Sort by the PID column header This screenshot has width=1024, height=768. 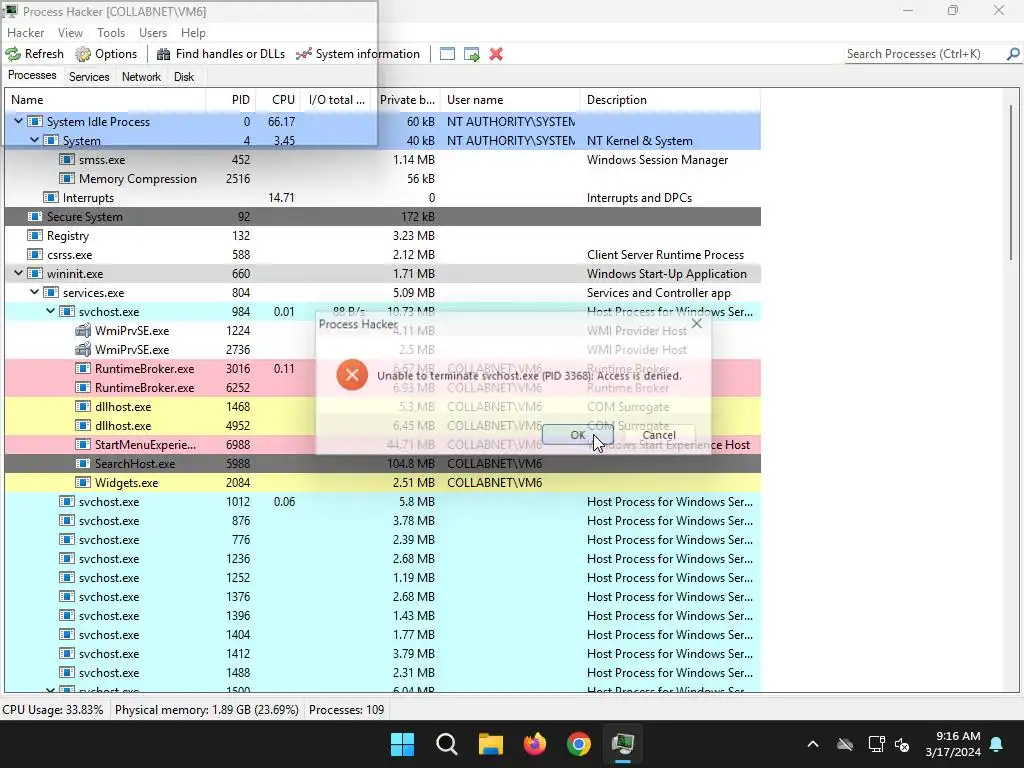click(231, 100)
